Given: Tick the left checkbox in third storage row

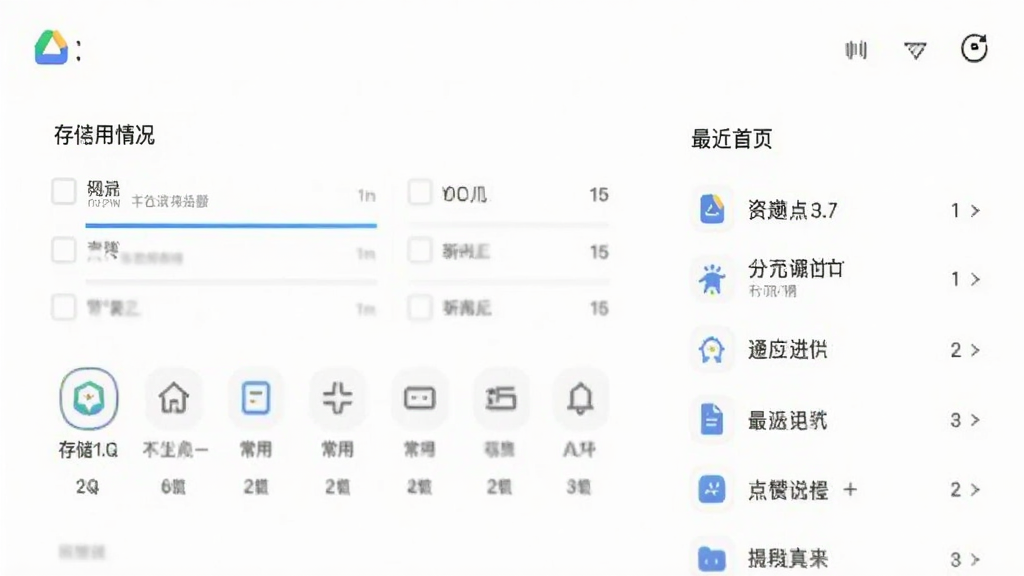Looking at the screenshot, I should [64, 307].
